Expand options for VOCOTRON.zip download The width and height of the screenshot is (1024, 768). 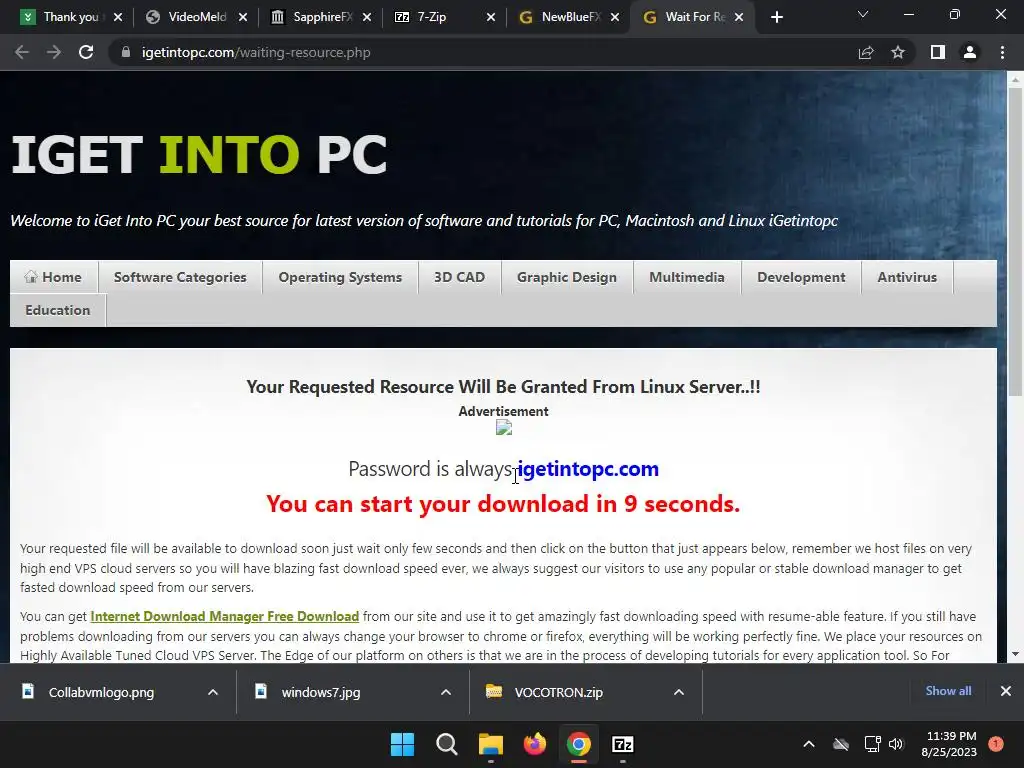click(679, 692)
